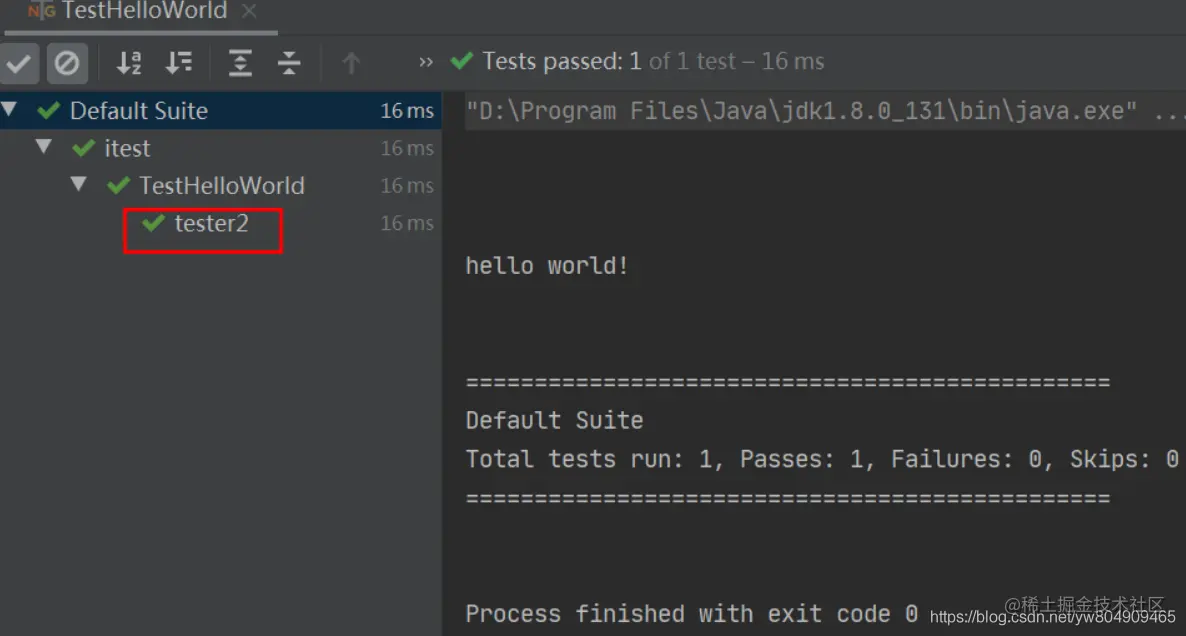This screenshot has height=636, width=1186.
Task: Select the itest tree entry
Action: pos(127,148)
